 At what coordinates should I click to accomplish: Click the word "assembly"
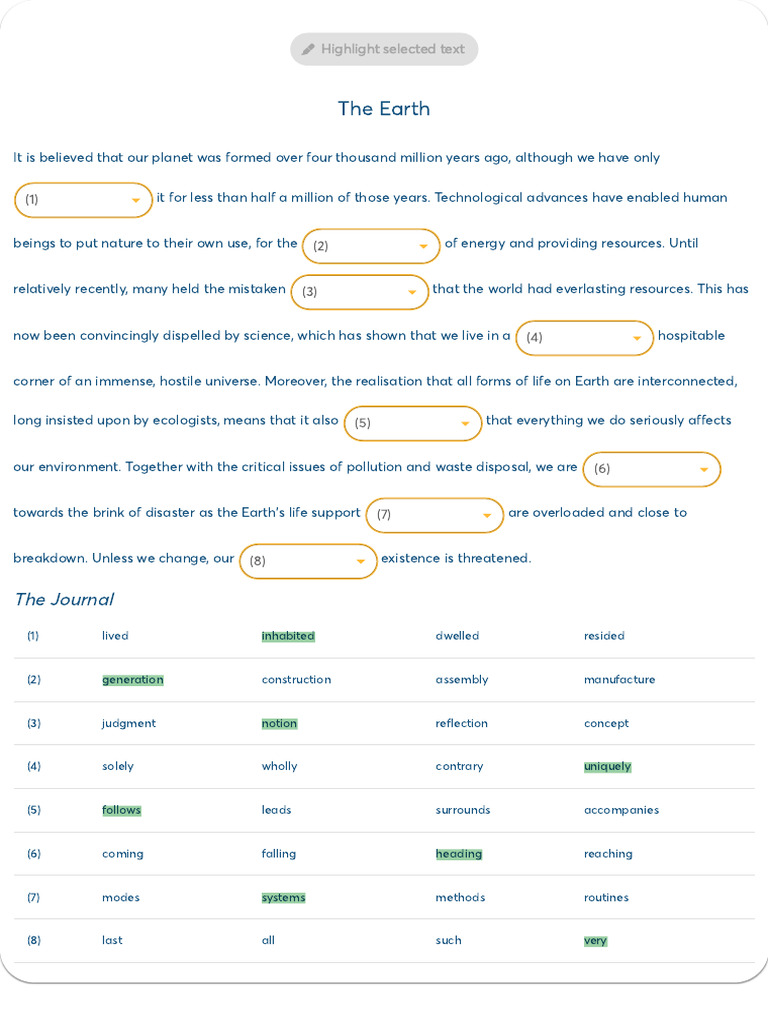coord(462,680)
